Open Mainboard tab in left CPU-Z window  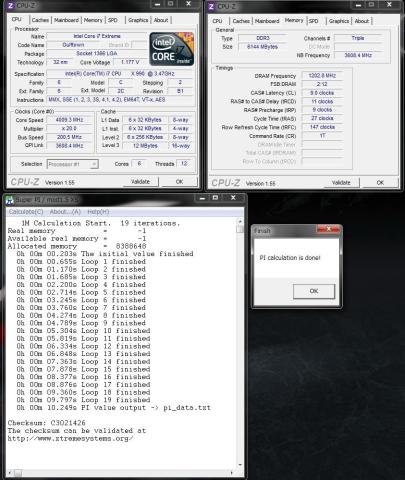pos(66,20)
